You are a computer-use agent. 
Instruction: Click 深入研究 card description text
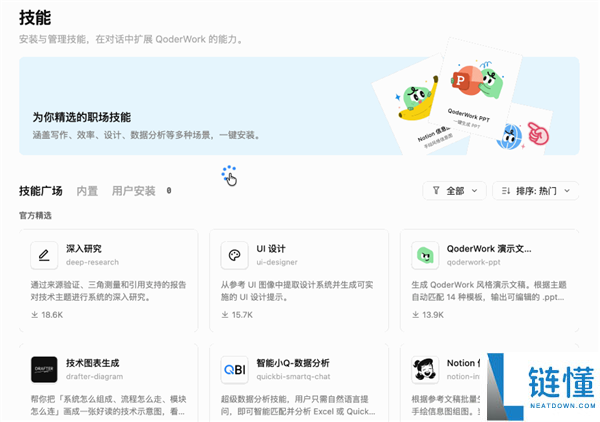click(108, 291)
